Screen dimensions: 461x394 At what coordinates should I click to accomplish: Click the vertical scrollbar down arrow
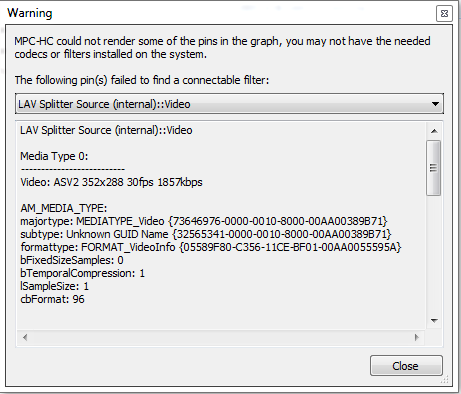coord(434,321)
